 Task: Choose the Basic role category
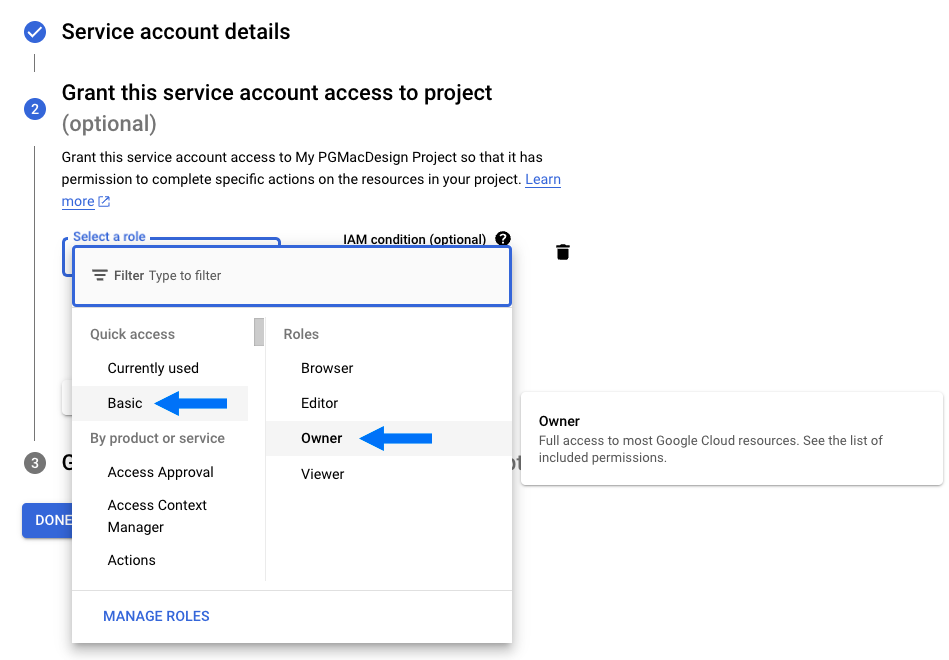pos(125,403)
